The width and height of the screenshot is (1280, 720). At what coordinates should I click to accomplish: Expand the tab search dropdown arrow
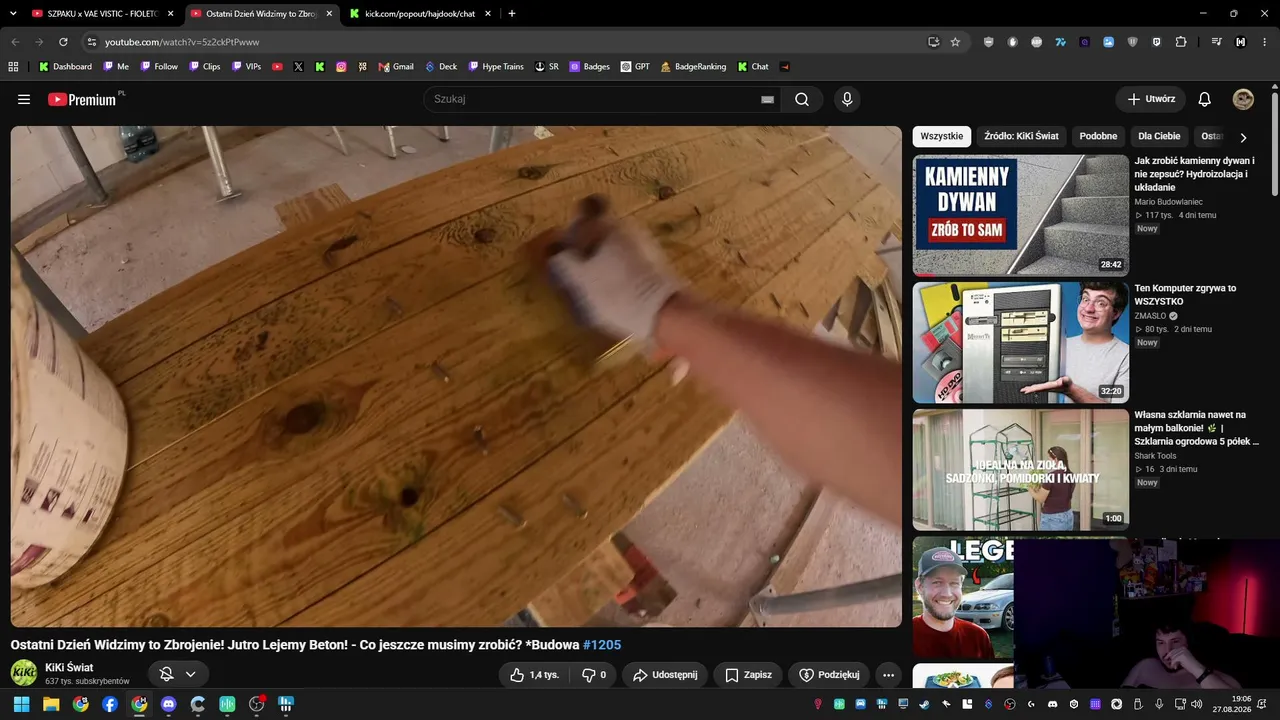13,14
